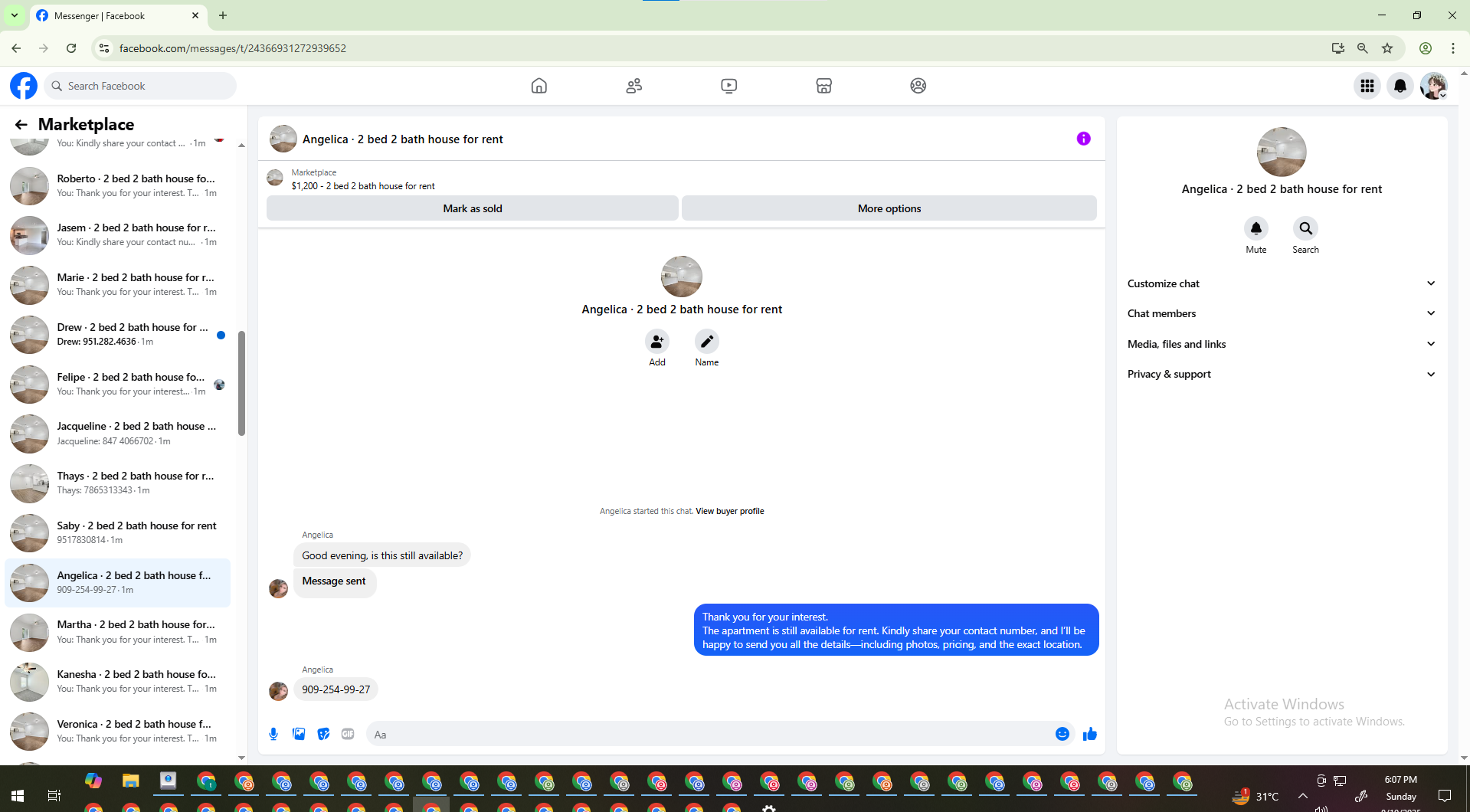Click Angelica's large profile thumbnail in sidebar
The image size is (1470, 812).
click(x=1282, y=152)
